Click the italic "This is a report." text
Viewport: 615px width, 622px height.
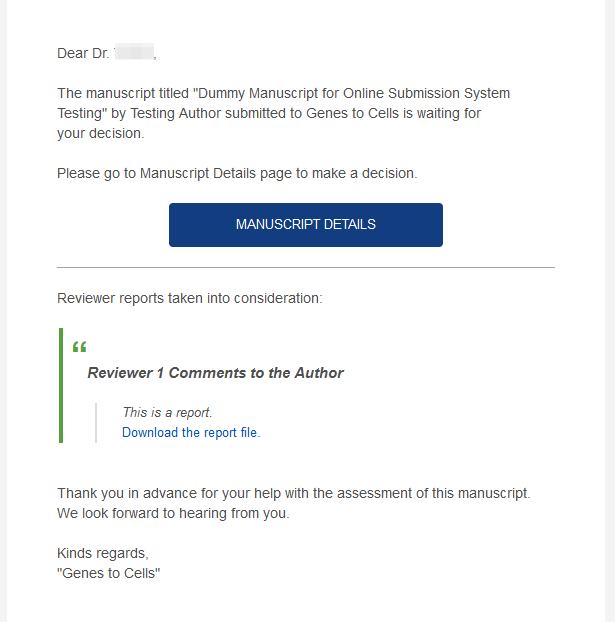coord(167,413)
